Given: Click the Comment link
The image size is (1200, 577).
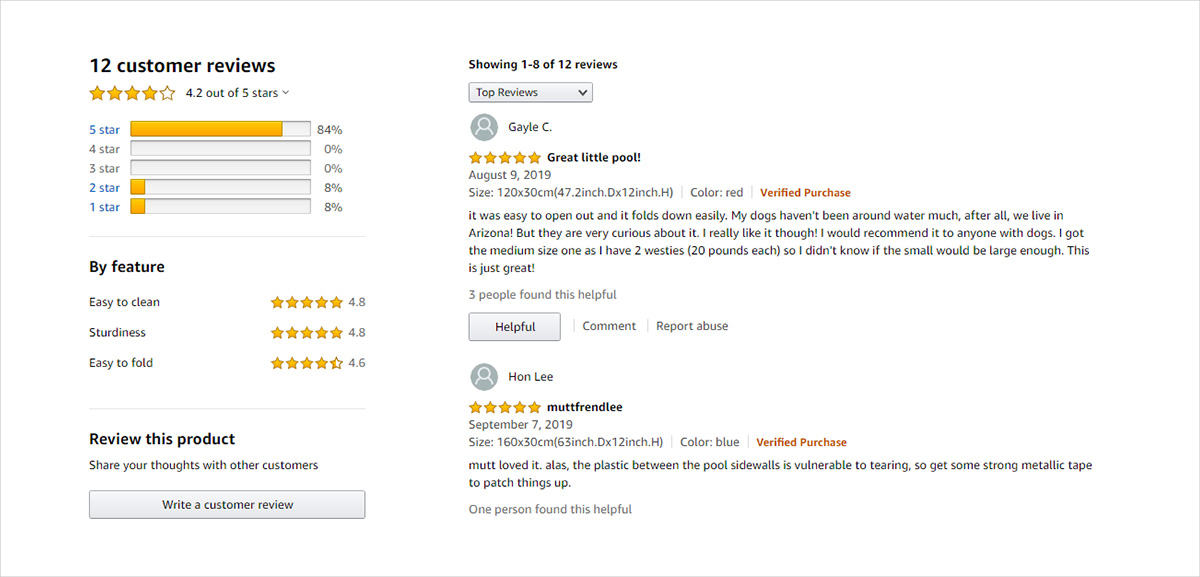Looking at the screenshot, I should click(609, 326).
